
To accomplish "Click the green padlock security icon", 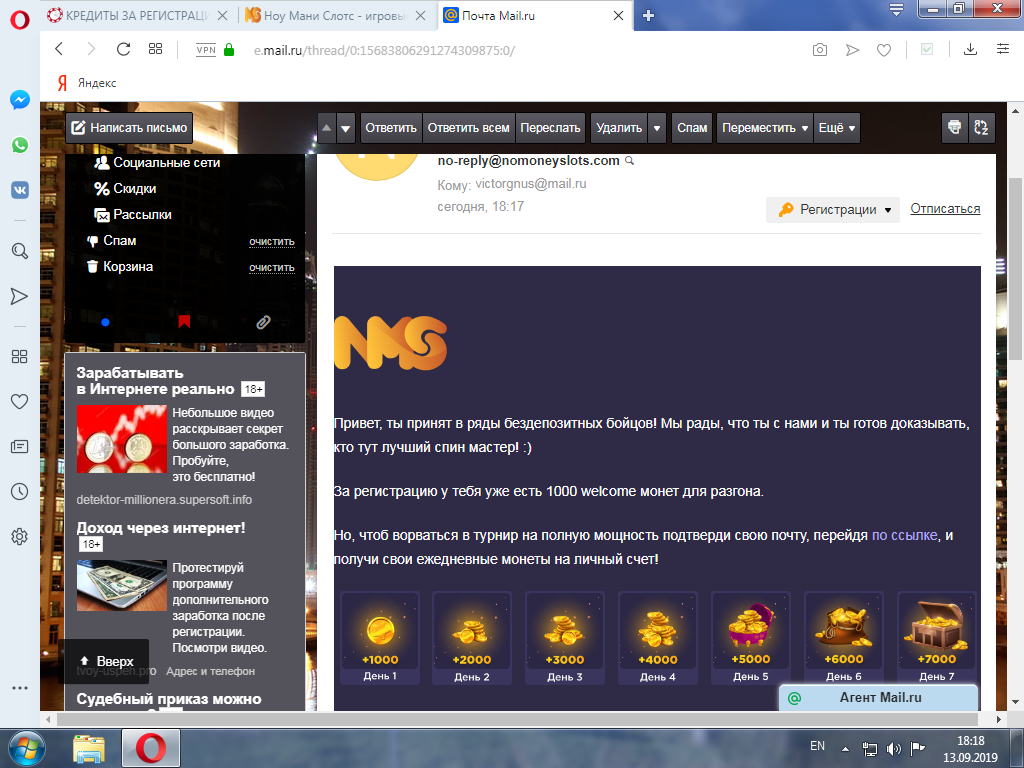I will coord(229,50).
